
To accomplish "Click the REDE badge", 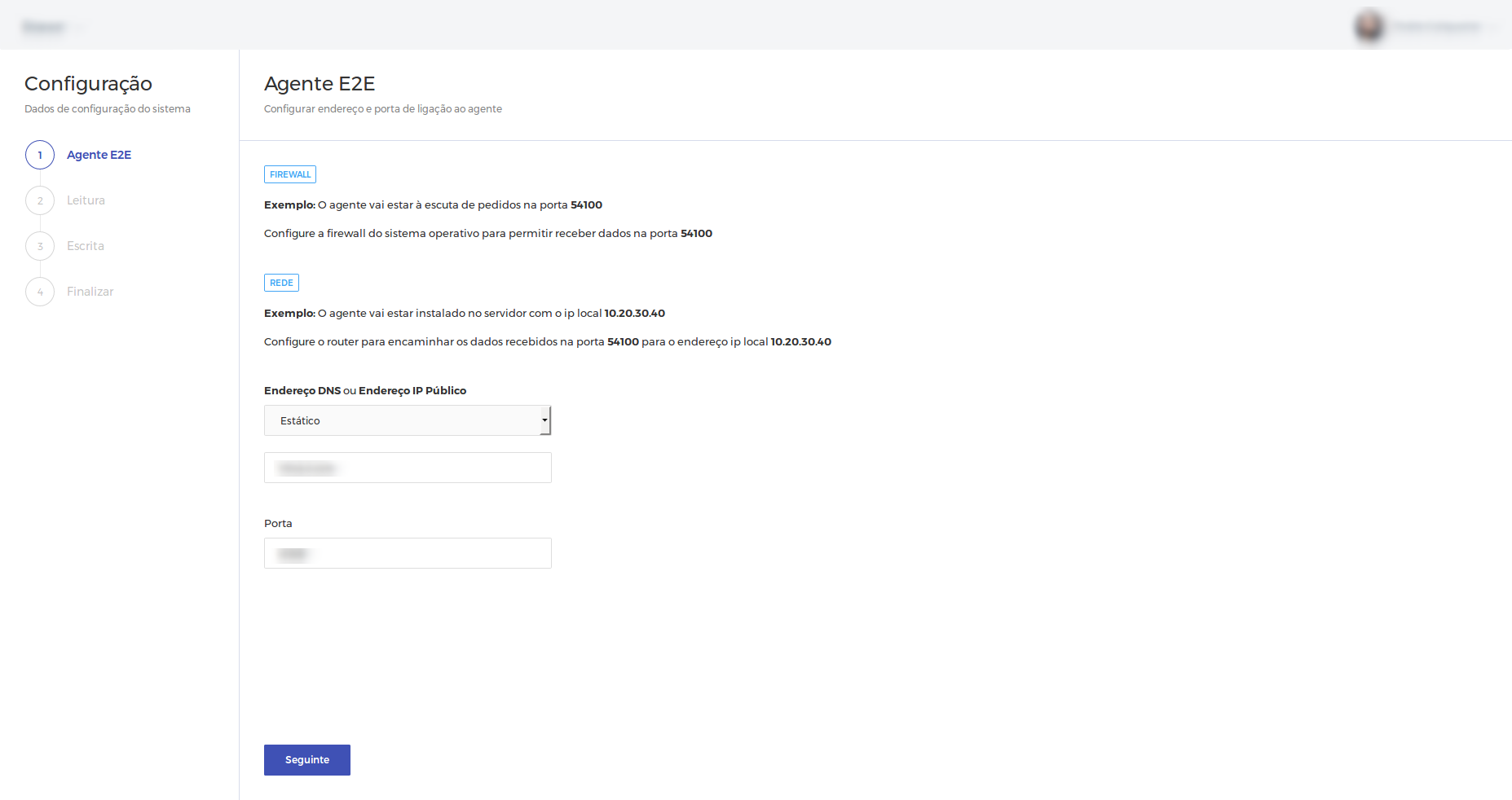I will (x=281, y=283).
